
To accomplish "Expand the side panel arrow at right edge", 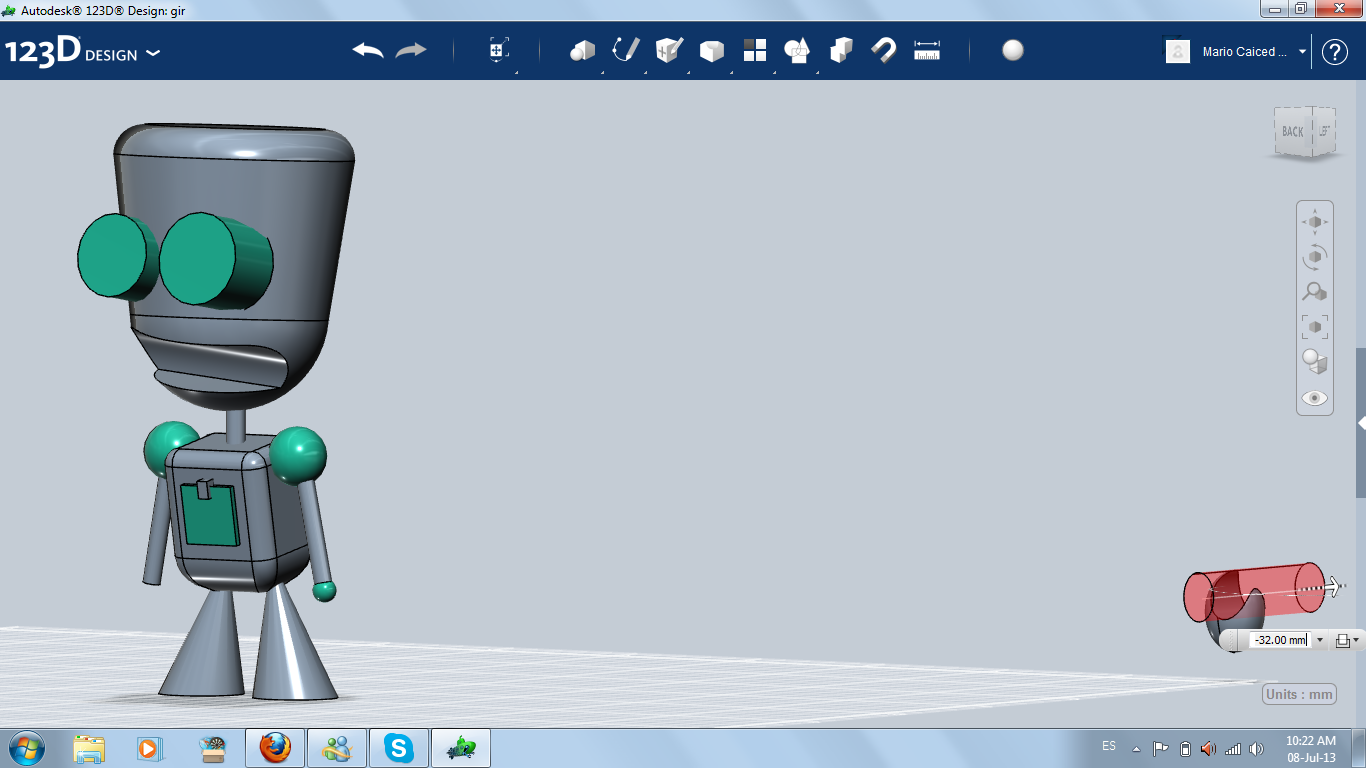I will coord(1361,424).
